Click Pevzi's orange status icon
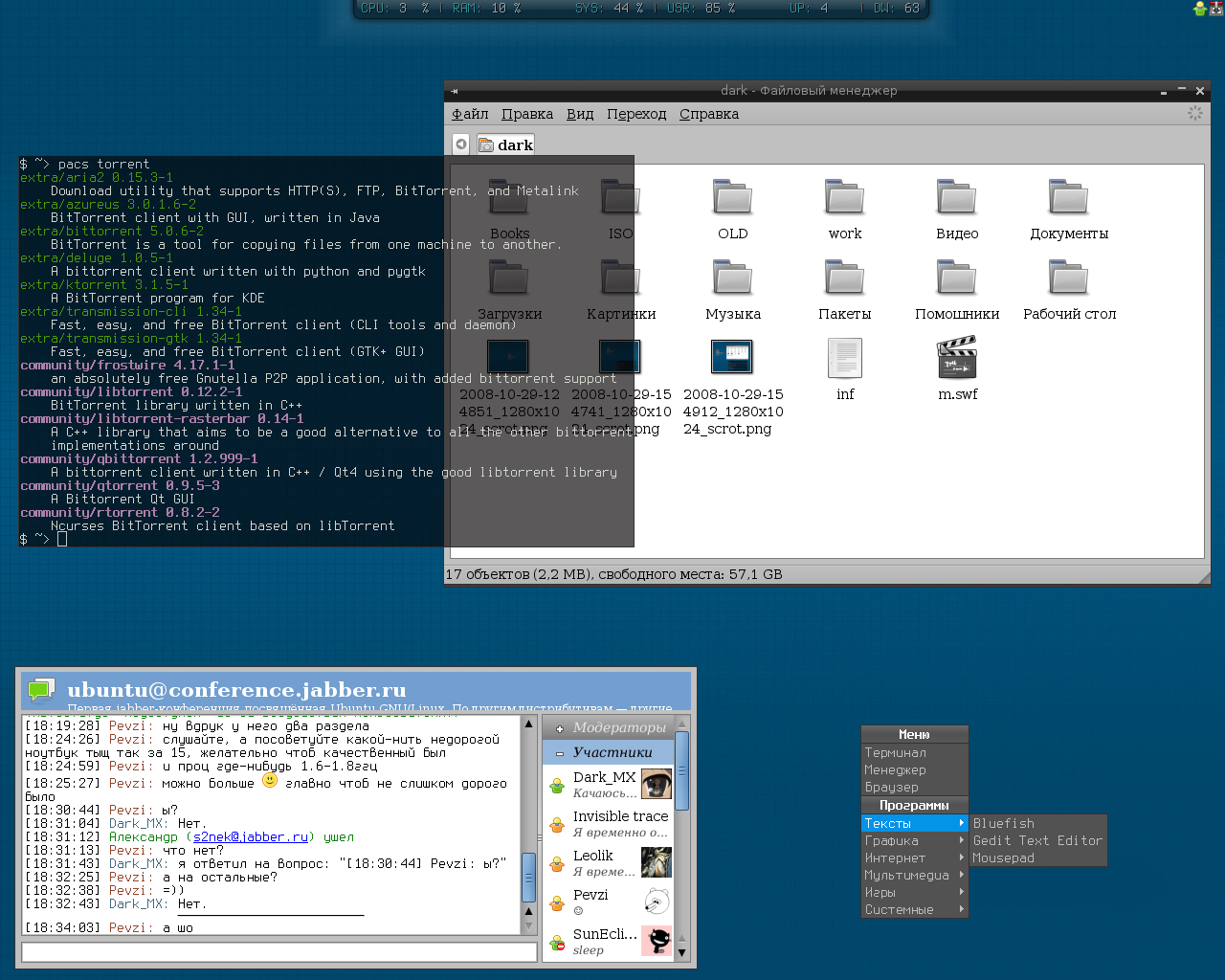The height and width of the screenshot is (980, 1225). 557,903
